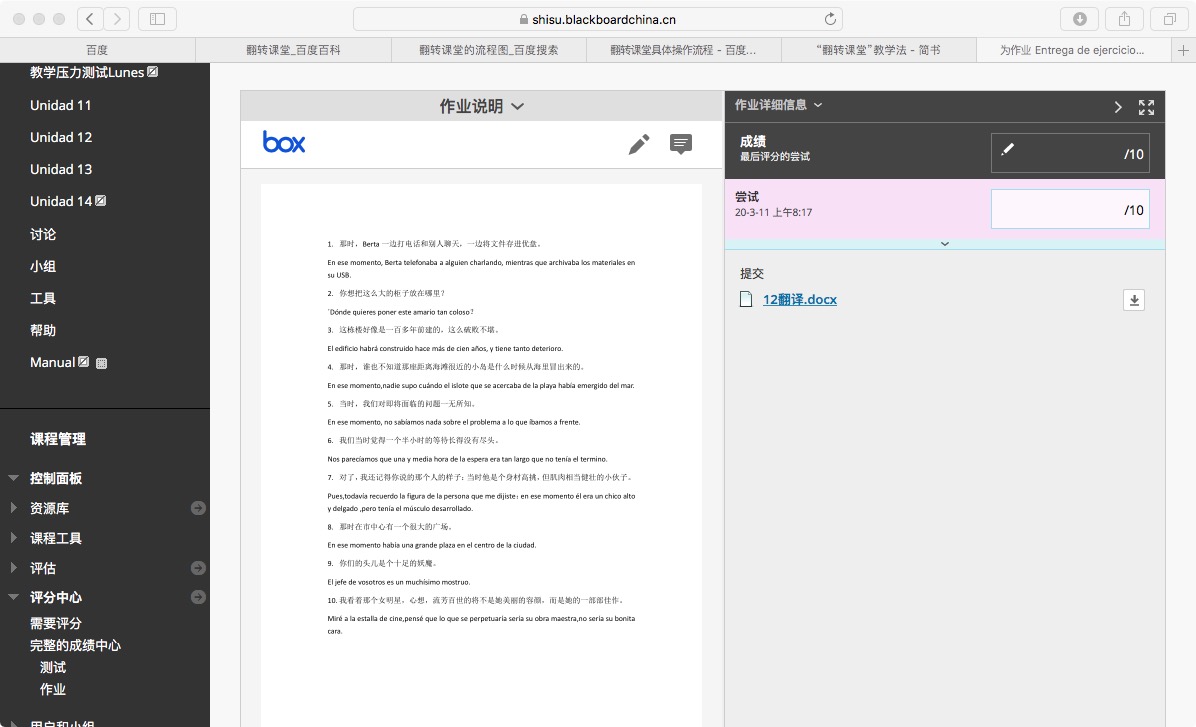
Task: Download the 12翻译.docx file using the download icon
Action: point(1133,300)
